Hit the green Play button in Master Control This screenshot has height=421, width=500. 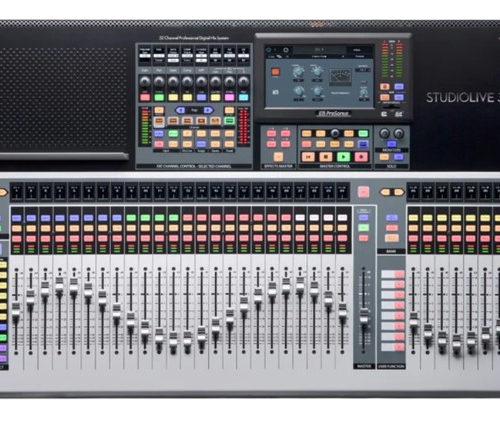(343, 157)
